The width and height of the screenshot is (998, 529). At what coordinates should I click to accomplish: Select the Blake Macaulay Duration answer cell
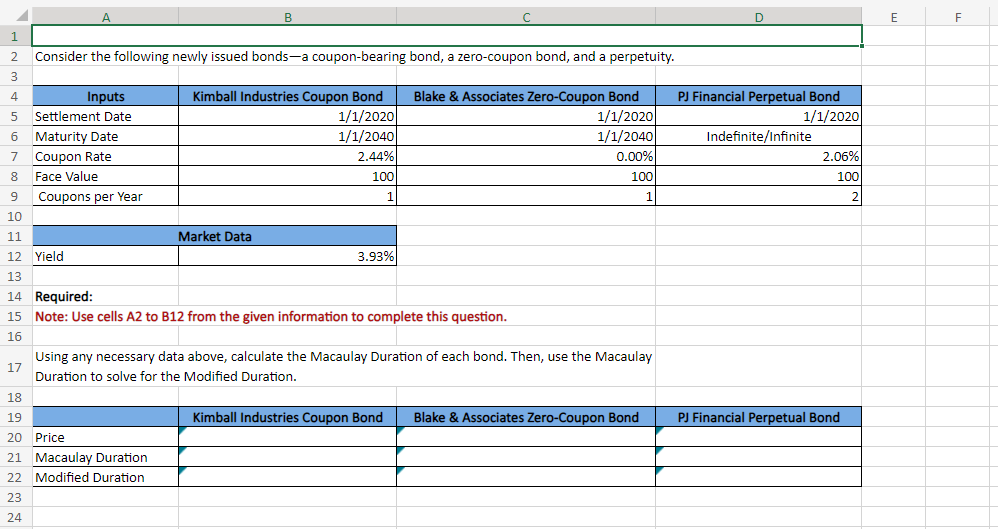[x=526, y=457]
